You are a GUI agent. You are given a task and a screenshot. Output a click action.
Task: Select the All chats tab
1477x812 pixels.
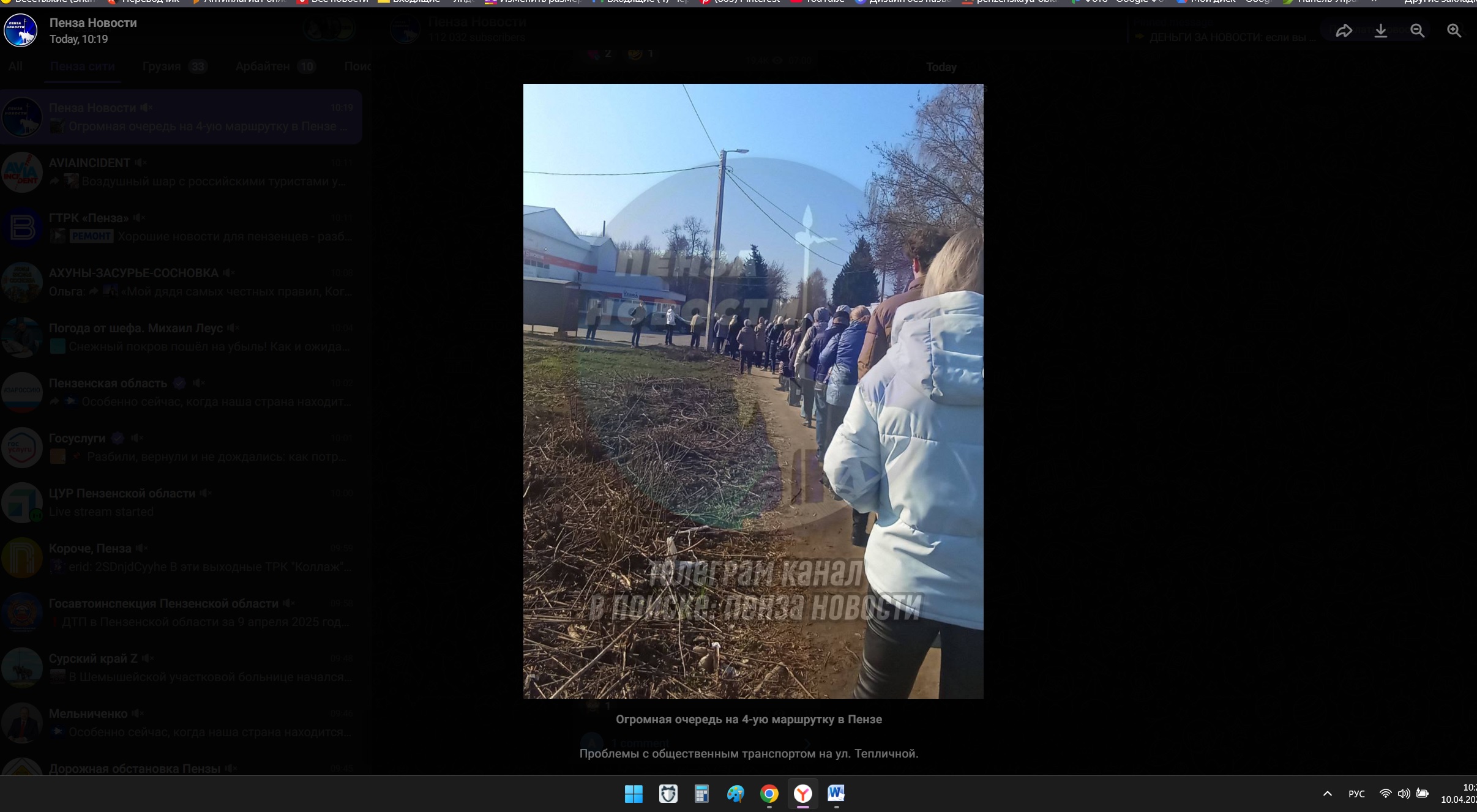pyautogui.click(x=15, y=66)
